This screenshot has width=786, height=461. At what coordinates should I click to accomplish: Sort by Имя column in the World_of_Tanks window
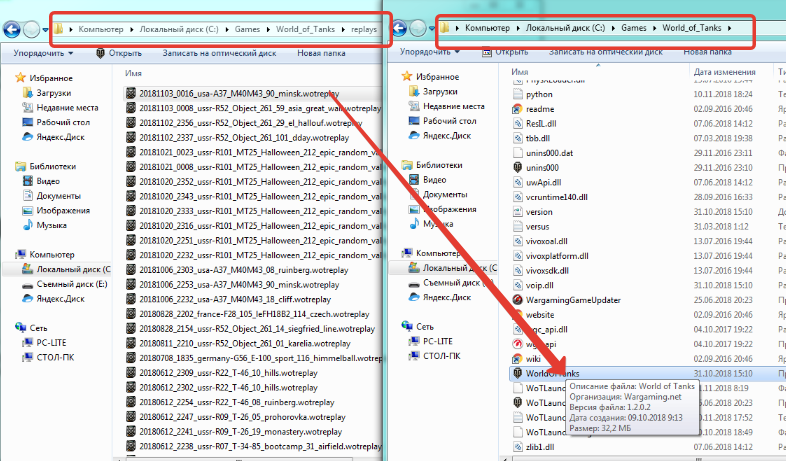click(x=519, y=72)
